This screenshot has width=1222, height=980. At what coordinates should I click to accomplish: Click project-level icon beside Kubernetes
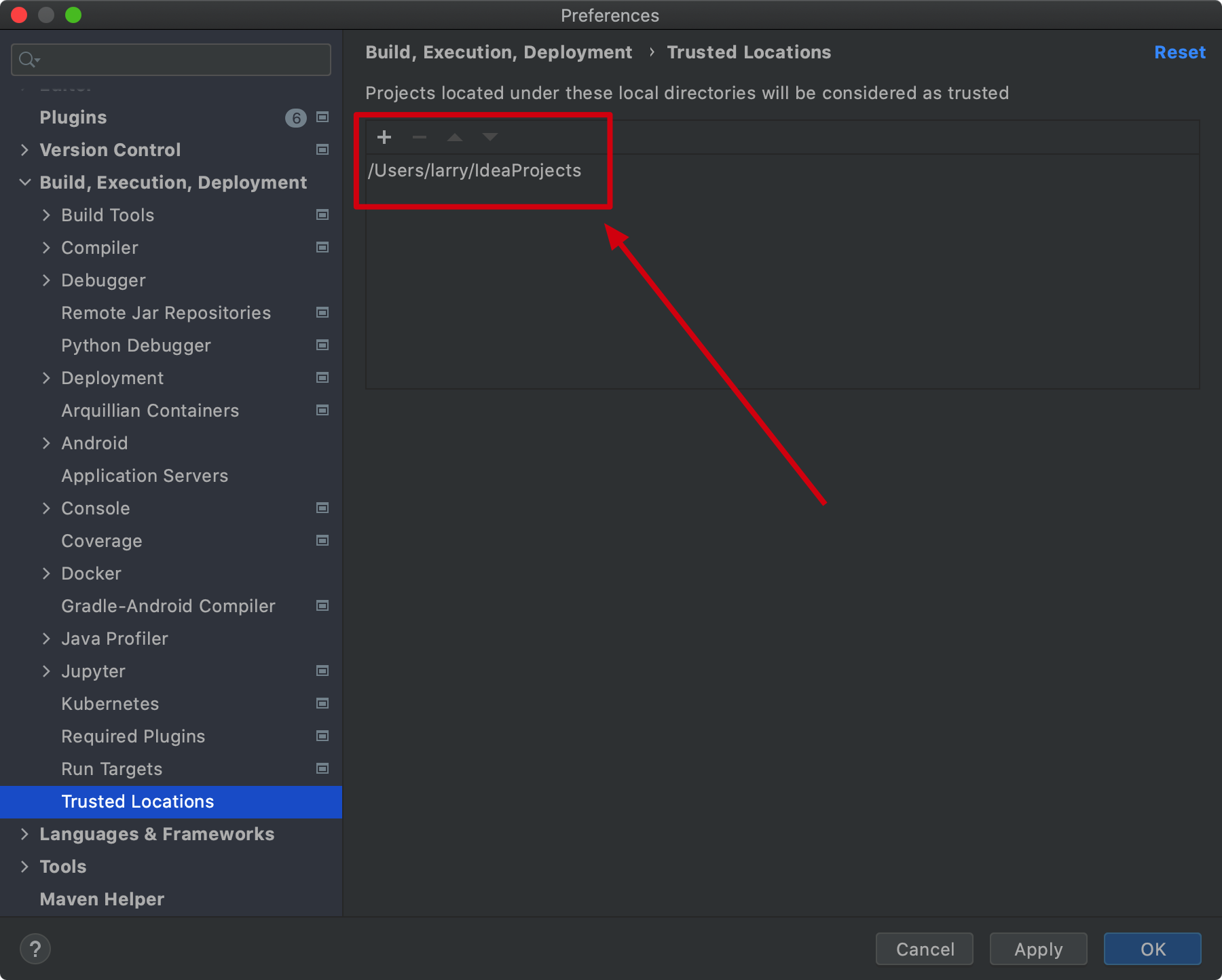click(x=322, y=704)
